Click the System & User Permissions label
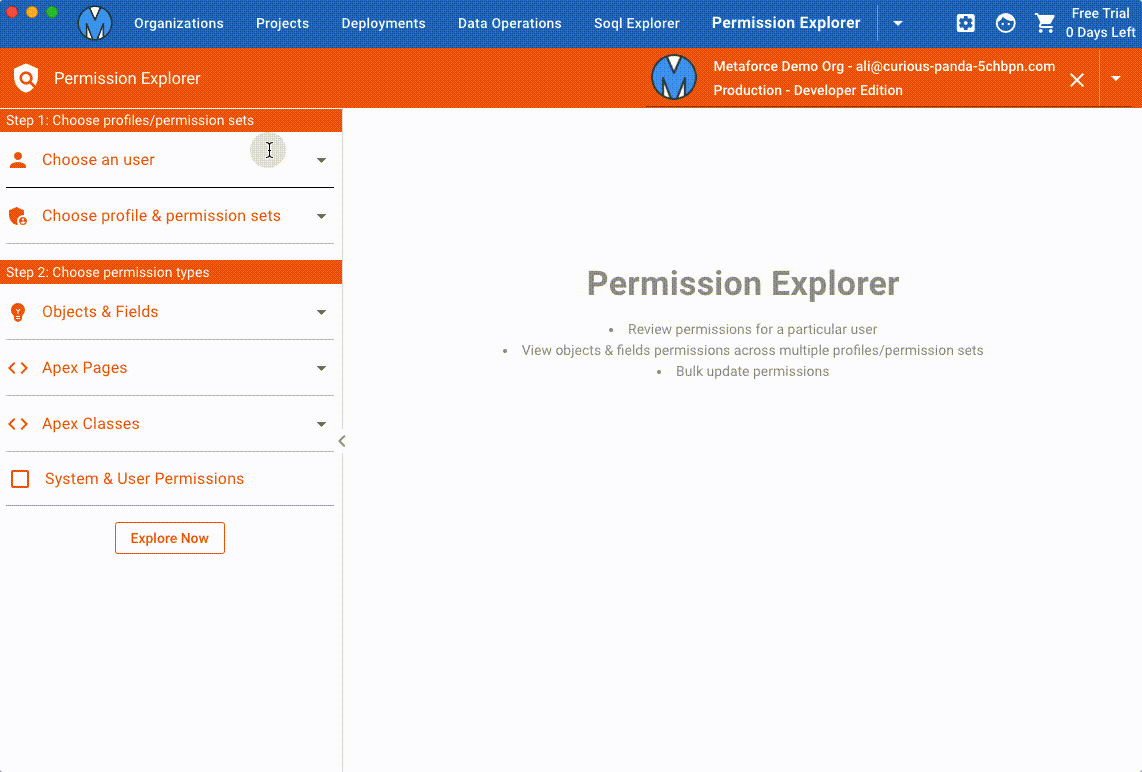 [x=144, y=478]
